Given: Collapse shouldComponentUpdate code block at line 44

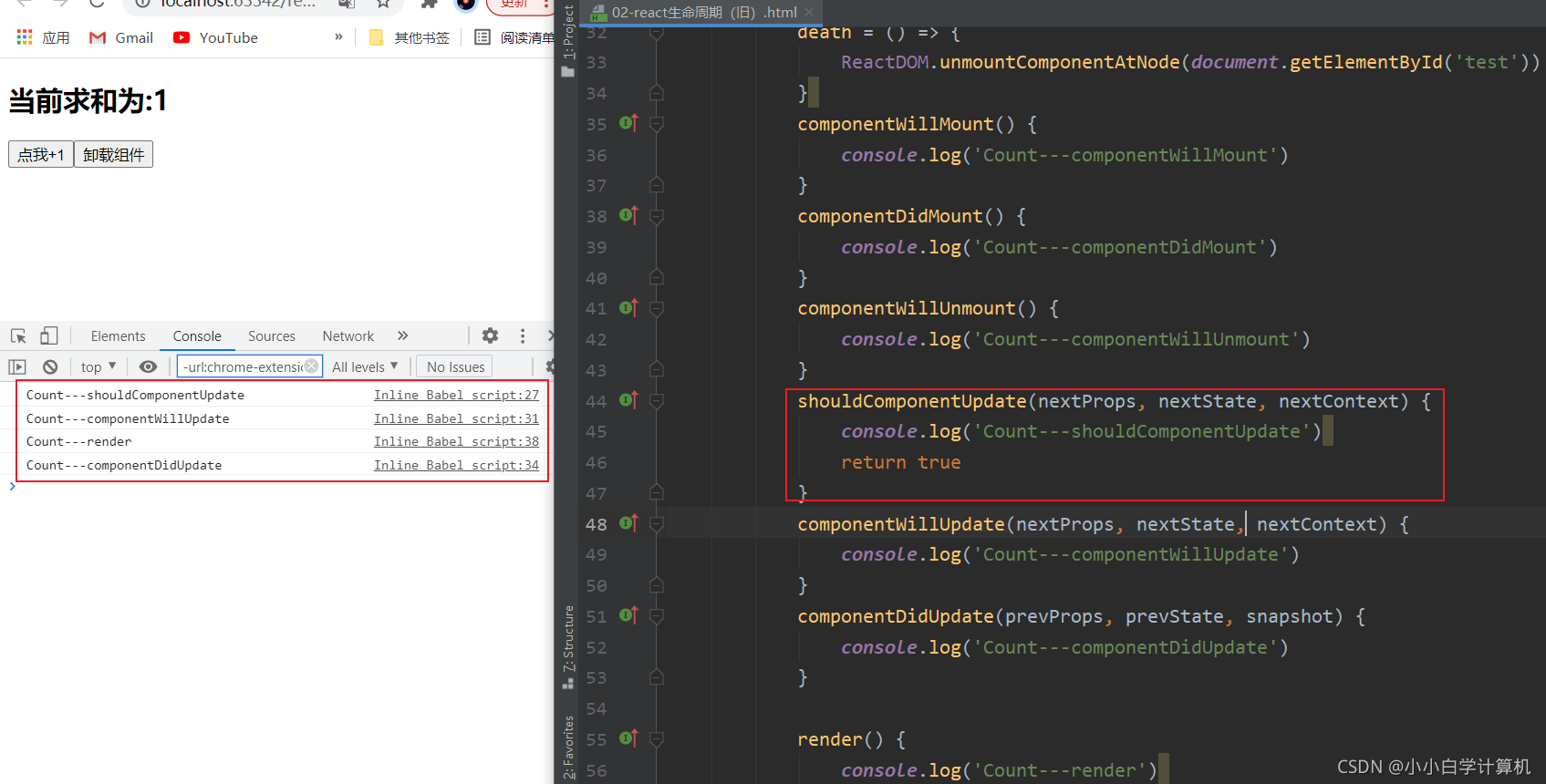Looking at the screenshot, I should 656,401.
